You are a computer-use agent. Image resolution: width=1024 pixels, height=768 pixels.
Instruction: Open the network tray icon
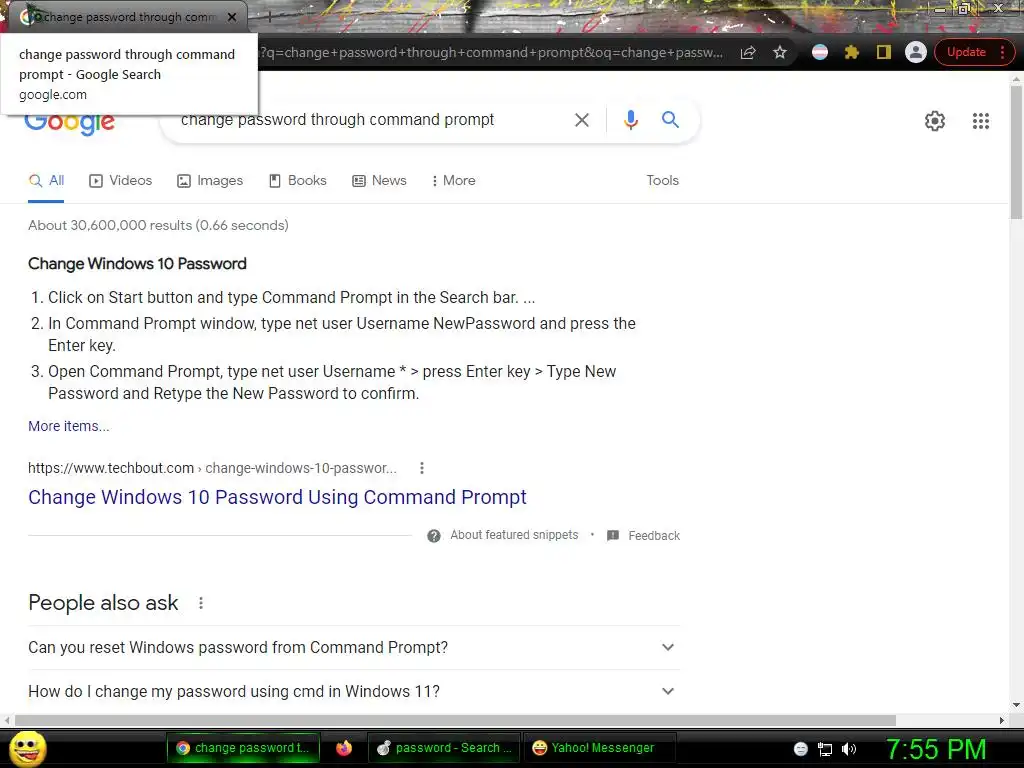click(x=825, y=749)
